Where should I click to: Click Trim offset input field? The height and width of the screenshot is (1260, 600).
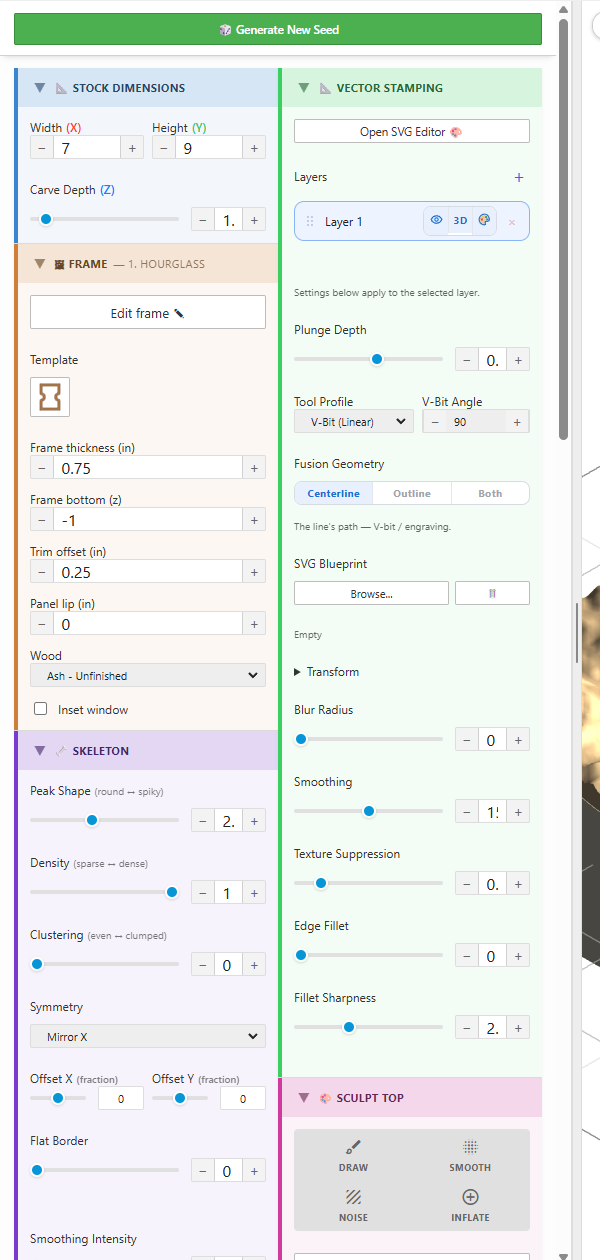(148, 571)
